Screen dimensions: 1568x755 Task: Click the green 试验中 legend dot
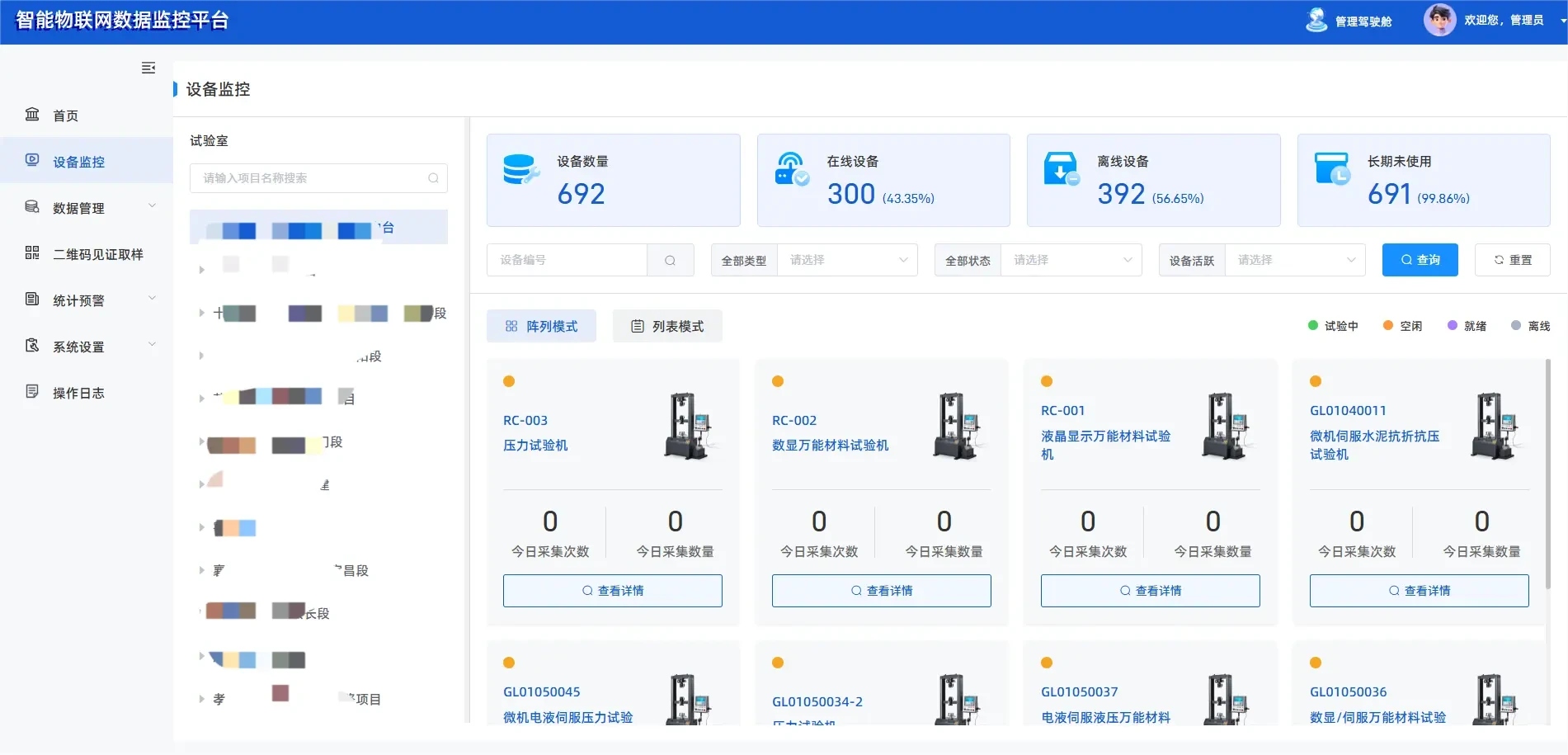tap(1313, 325)
